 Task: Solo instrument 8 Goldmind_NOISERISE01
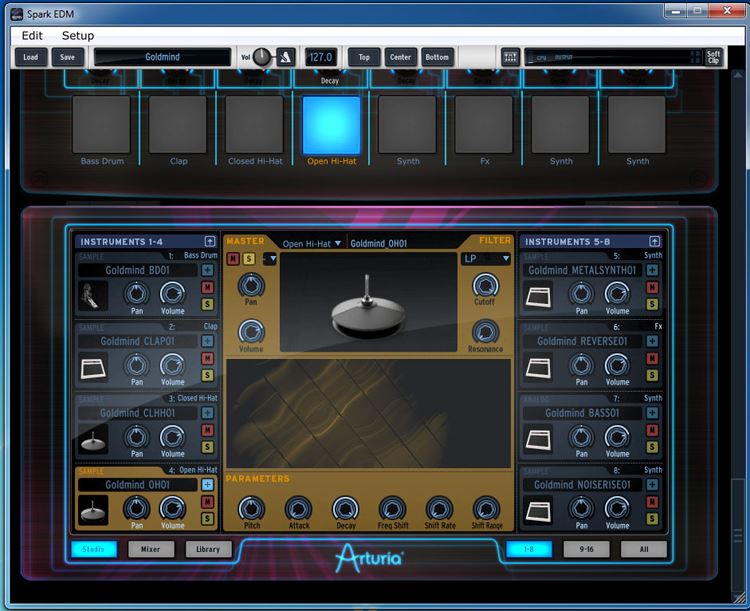pyautogui.click(x=652, y=519)
